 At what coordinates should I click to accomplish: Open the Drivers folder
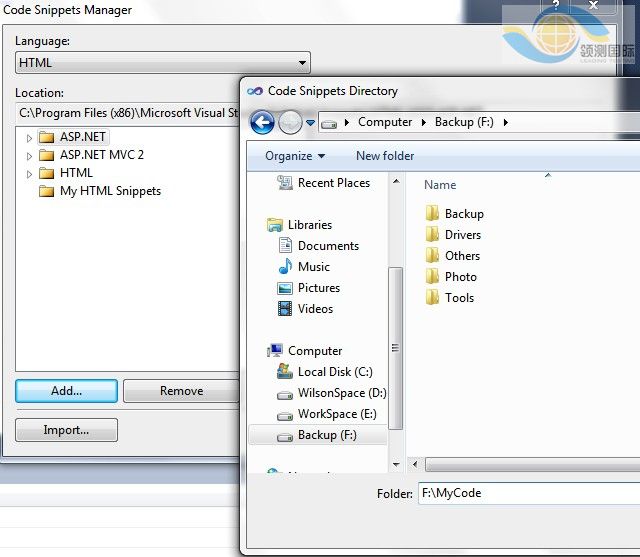point(462,235)
